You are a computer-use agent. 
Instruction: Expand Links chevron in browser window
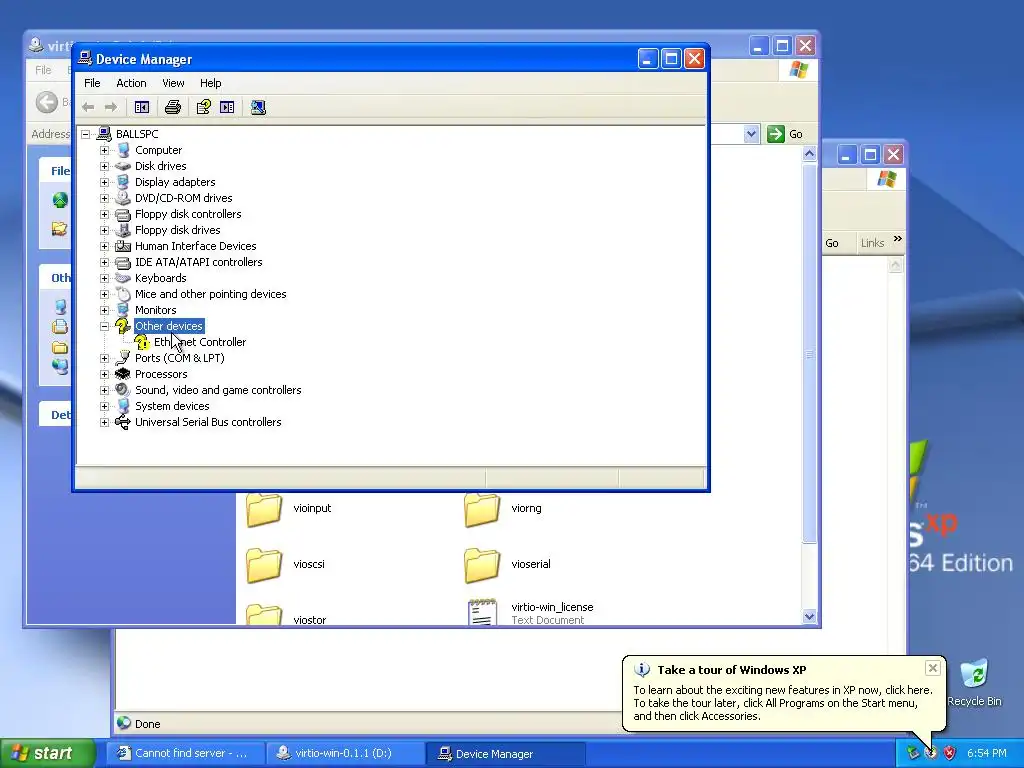pyautogui.click(x=898, y=239)
